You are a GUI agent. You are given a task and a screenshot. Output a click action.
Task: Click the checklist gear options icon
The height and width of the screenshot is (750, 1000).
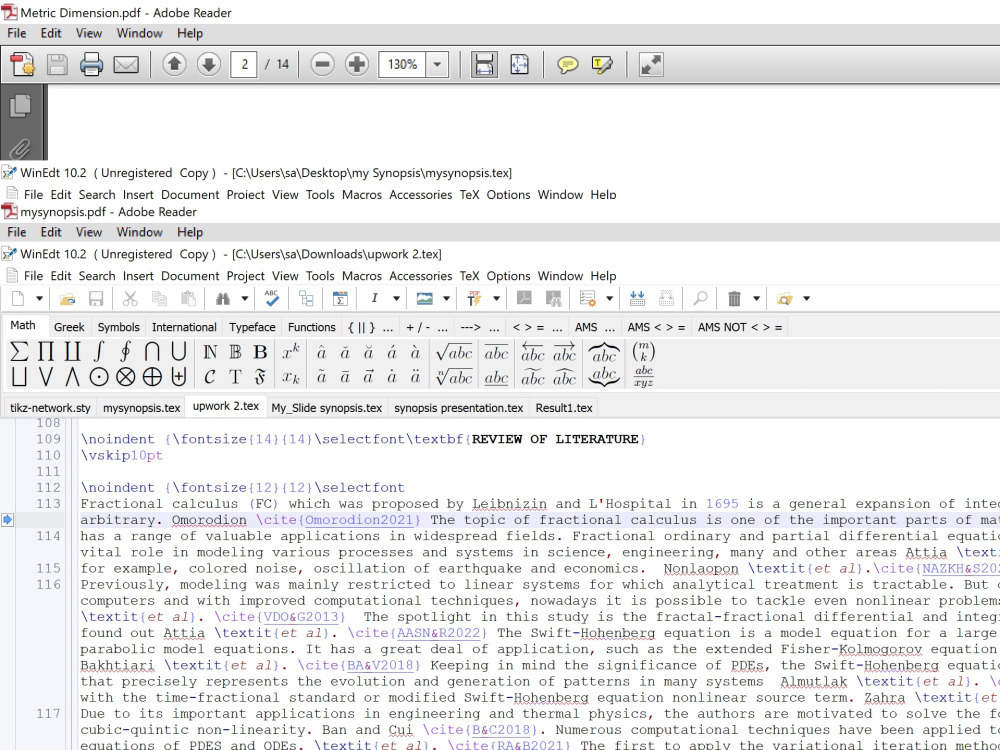587,298
